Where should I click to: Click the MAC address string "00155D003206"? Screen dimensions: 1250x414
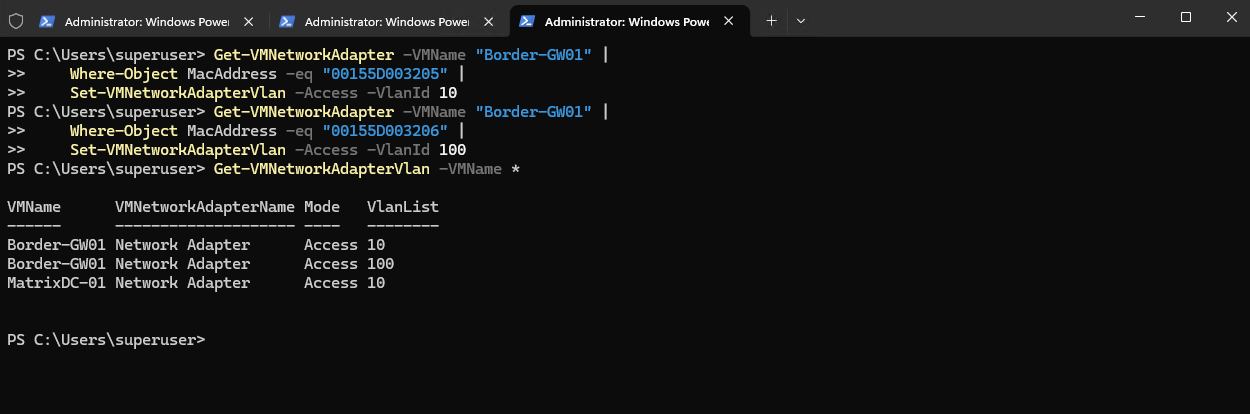pos(385,131)
